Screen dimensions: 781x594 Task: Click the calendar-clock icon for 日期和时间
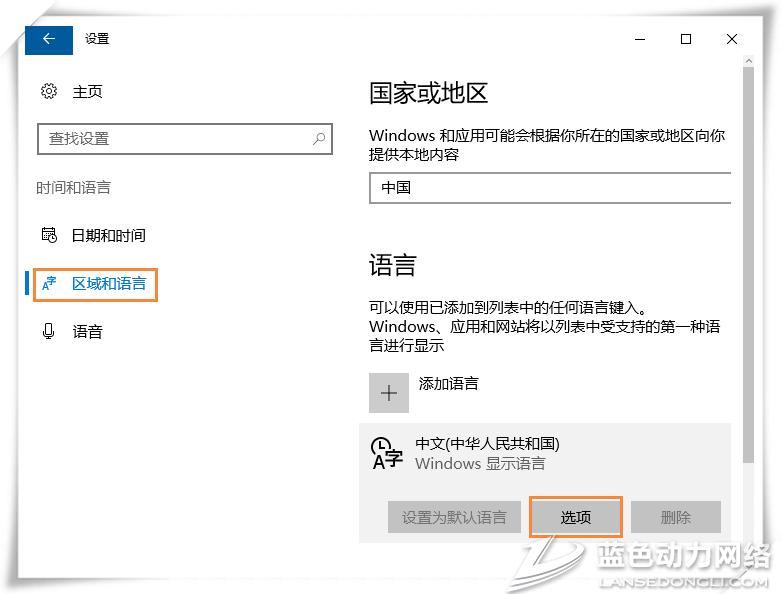[x=49, y=235]
